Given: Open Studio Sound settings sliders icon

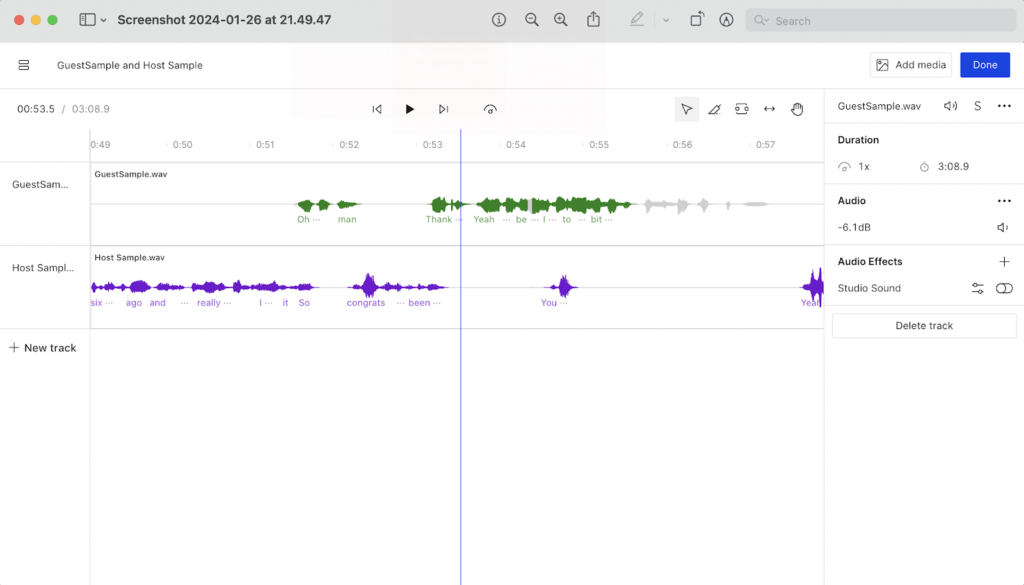Looking at the screenshot, I should [x=977, y=288].
